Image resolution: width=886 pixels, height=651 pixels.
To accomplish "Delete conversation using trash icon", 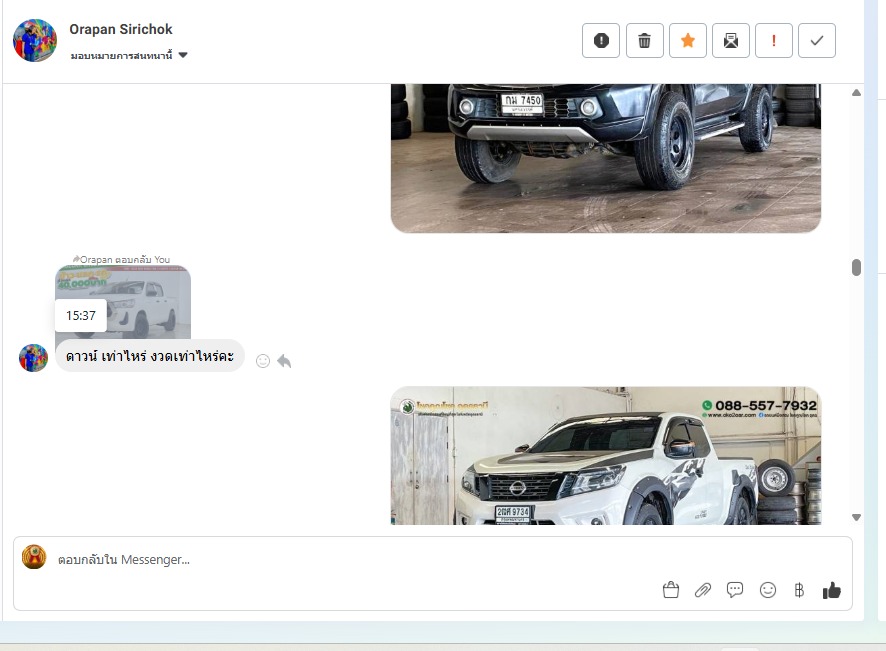I will (x=644, y=41).
